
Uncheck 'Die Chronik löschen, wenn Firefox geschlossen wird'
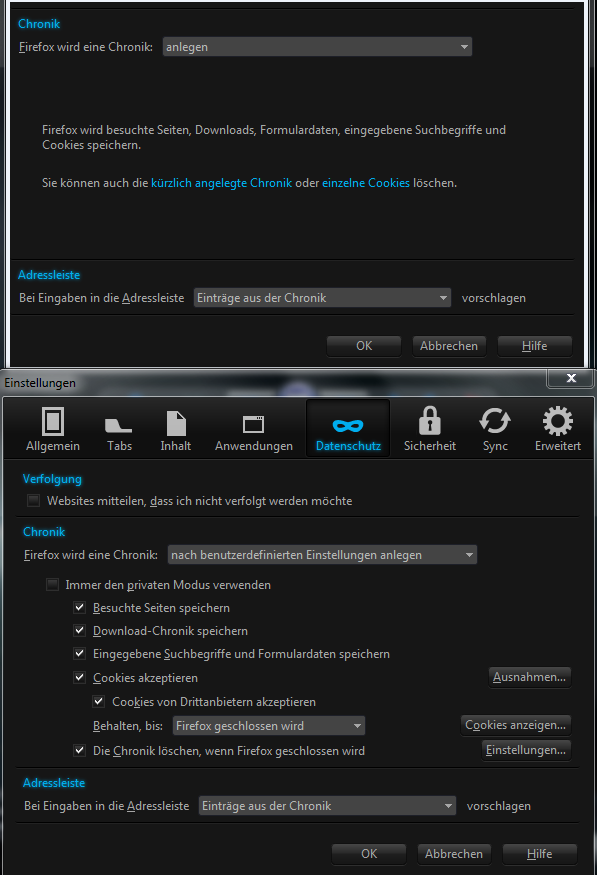tap(80, 751)
